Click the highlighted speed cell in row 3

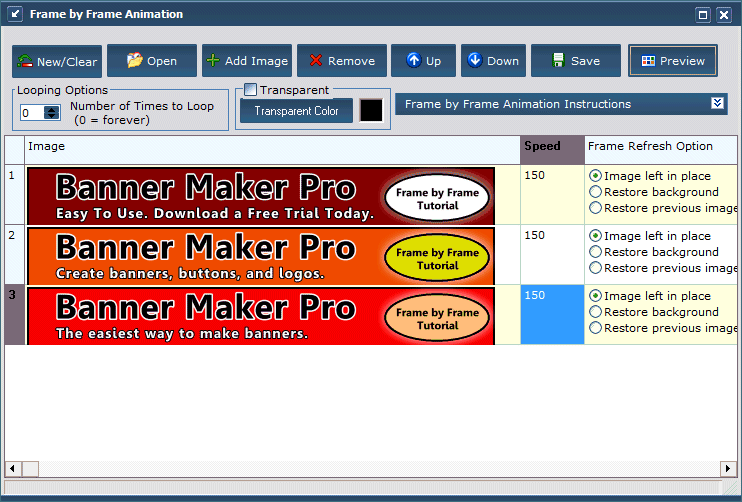click(552, 315)
